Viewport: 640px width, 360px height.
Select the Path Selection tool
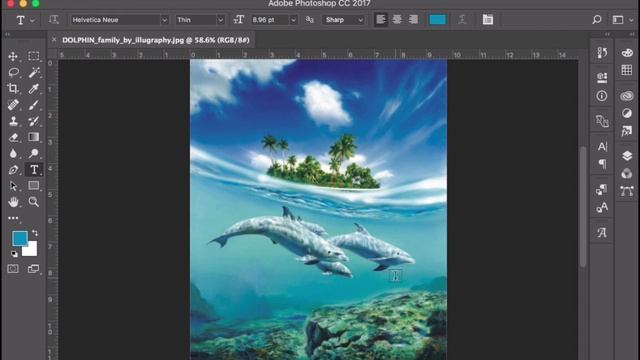pyautogui.click(x=13, y=186)
